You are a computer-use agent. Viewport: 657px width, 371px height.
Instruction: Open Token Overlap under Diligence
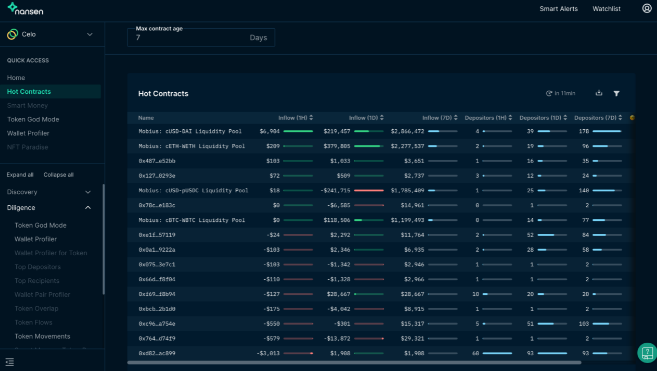[36, 309]
